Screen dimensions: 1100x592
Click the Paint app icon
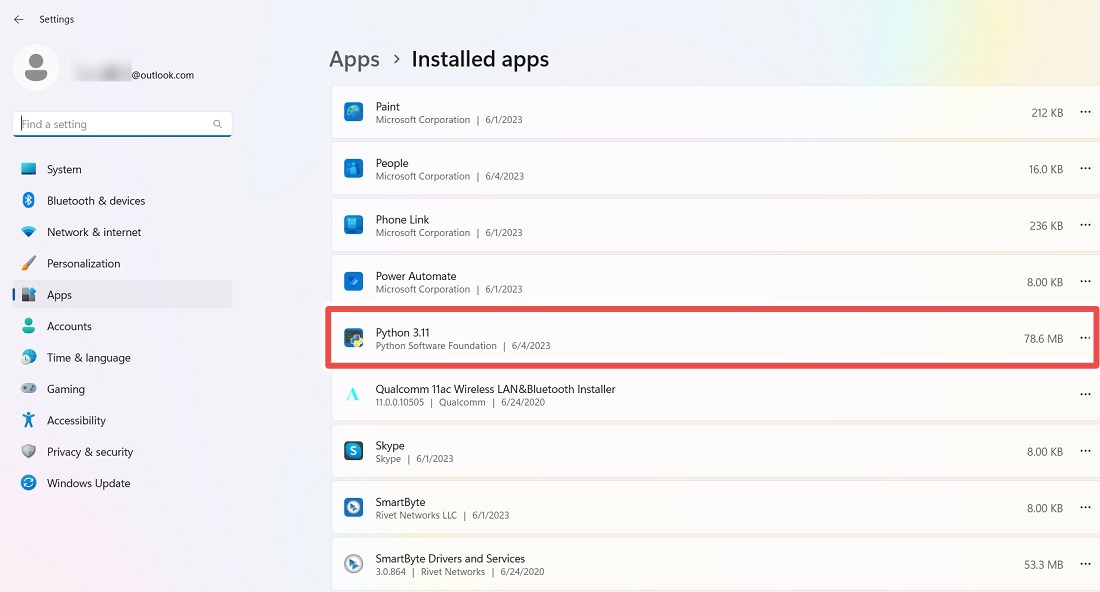(353, 111)
